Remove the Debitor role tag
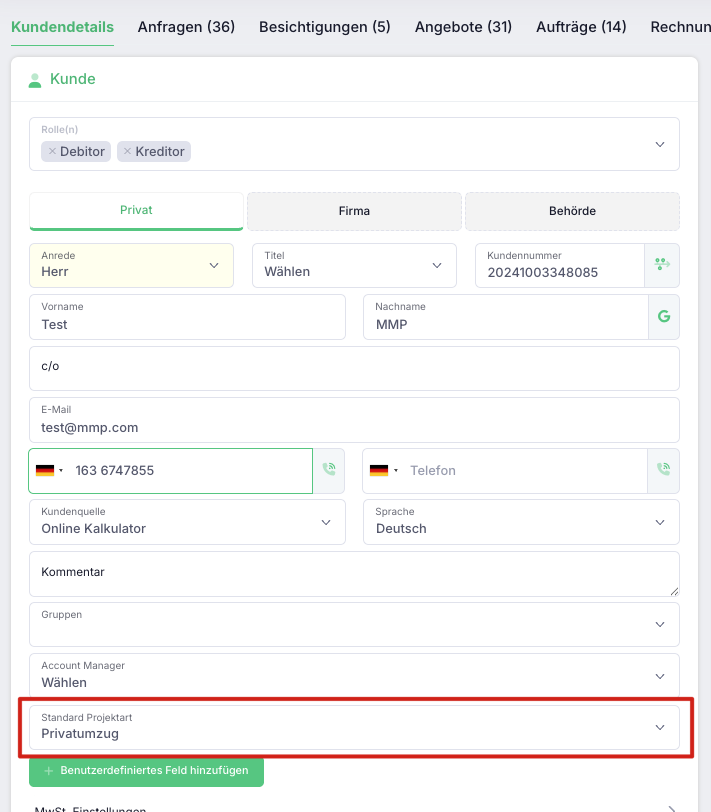This screenshot has width=711, height=812. tap(52, 151)
